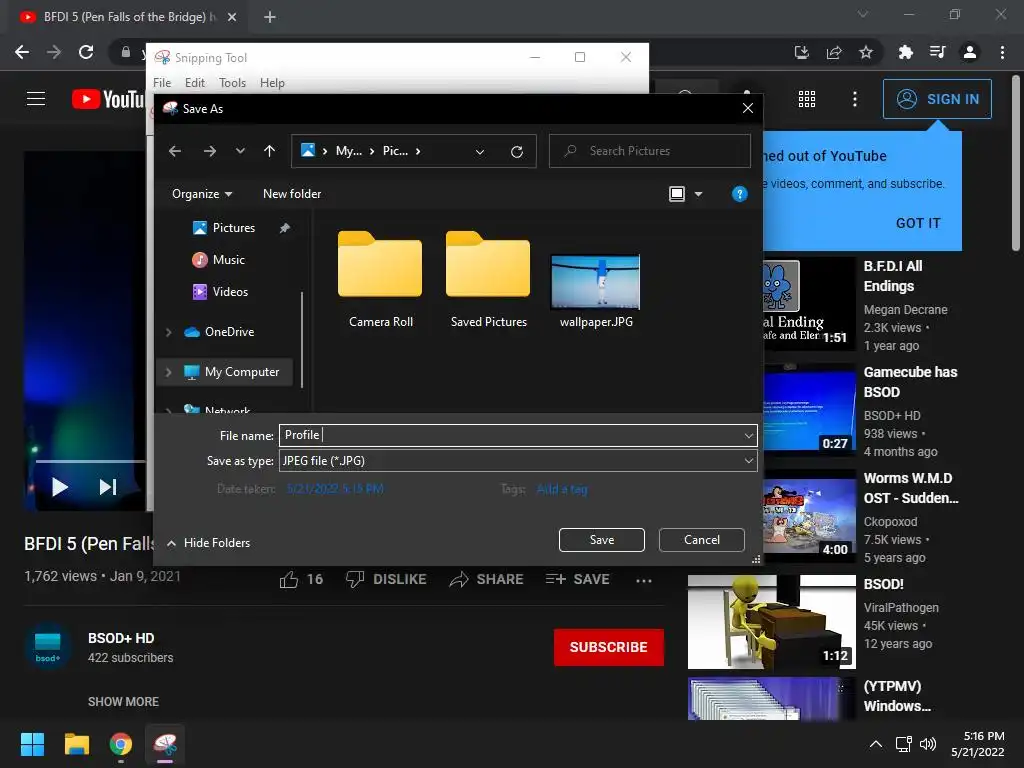Image resolution: width=1024 pixels, height=768 pixels.
Task: Show hidden system tray icons
Action: coord(876,744)
